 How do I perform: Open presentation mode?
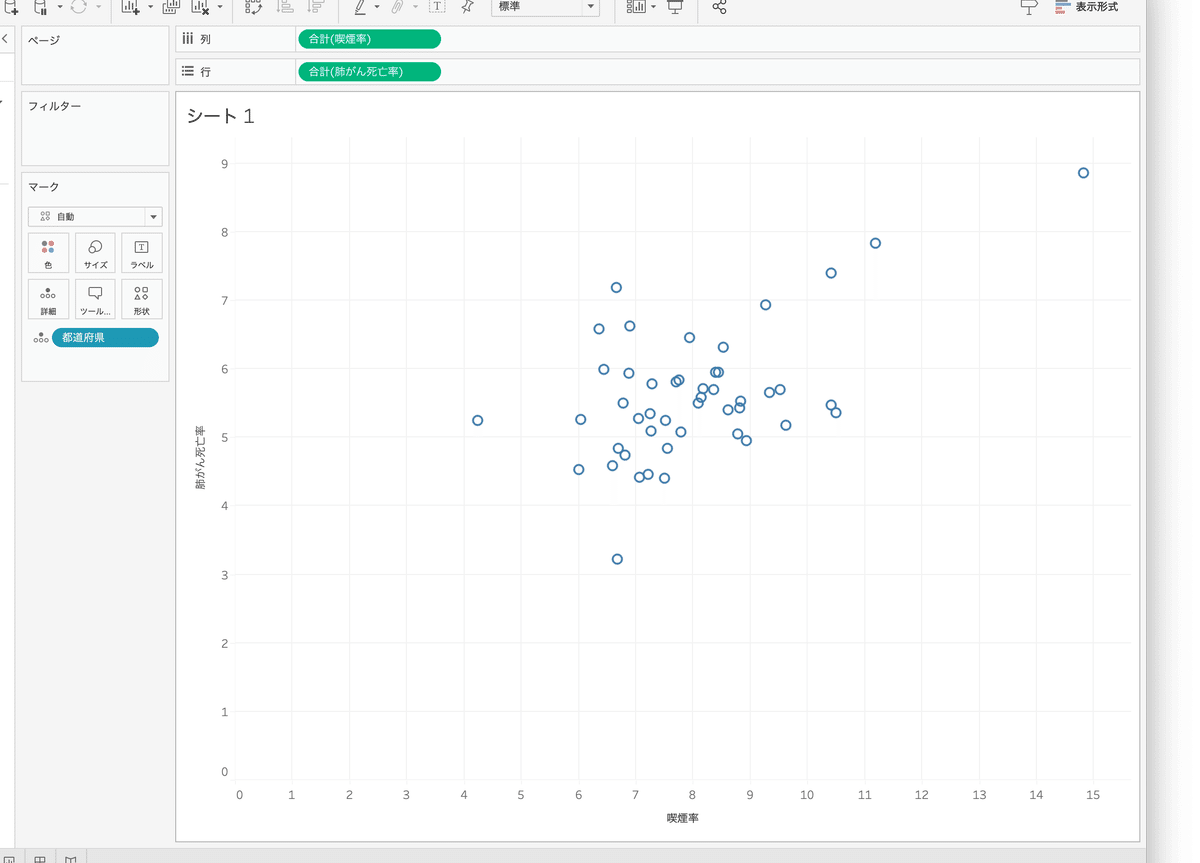[675, 7]
